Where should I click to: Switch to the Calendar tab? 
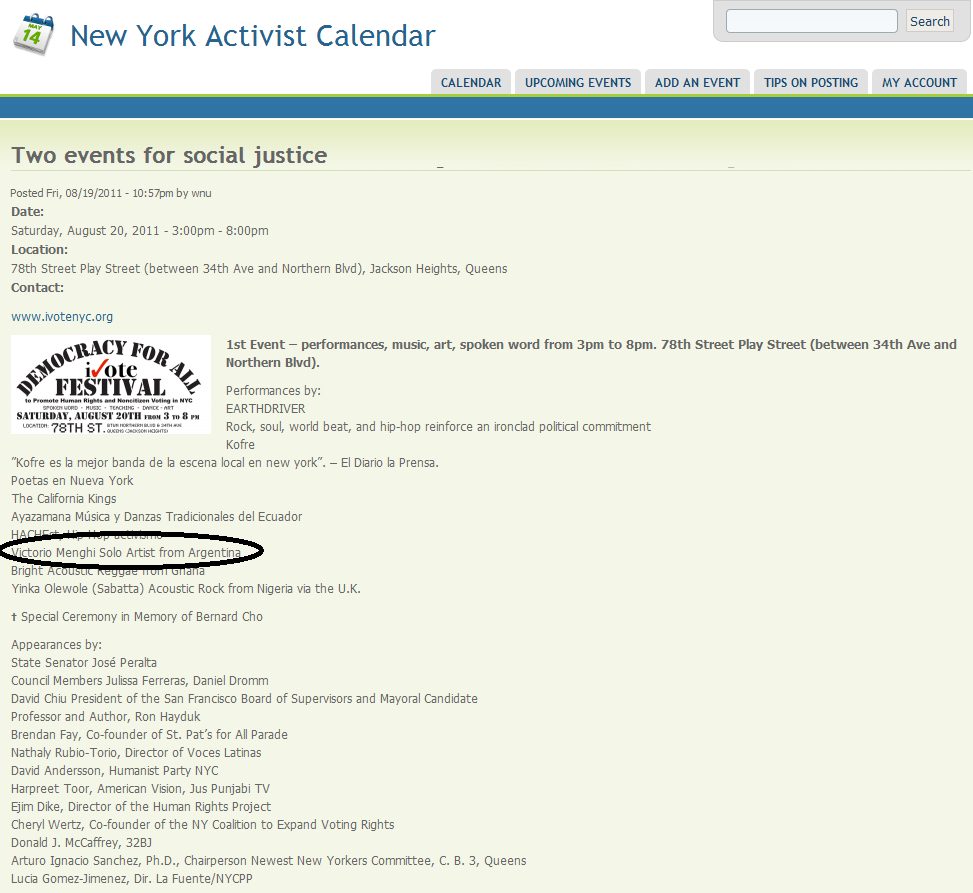coord(471,83)
